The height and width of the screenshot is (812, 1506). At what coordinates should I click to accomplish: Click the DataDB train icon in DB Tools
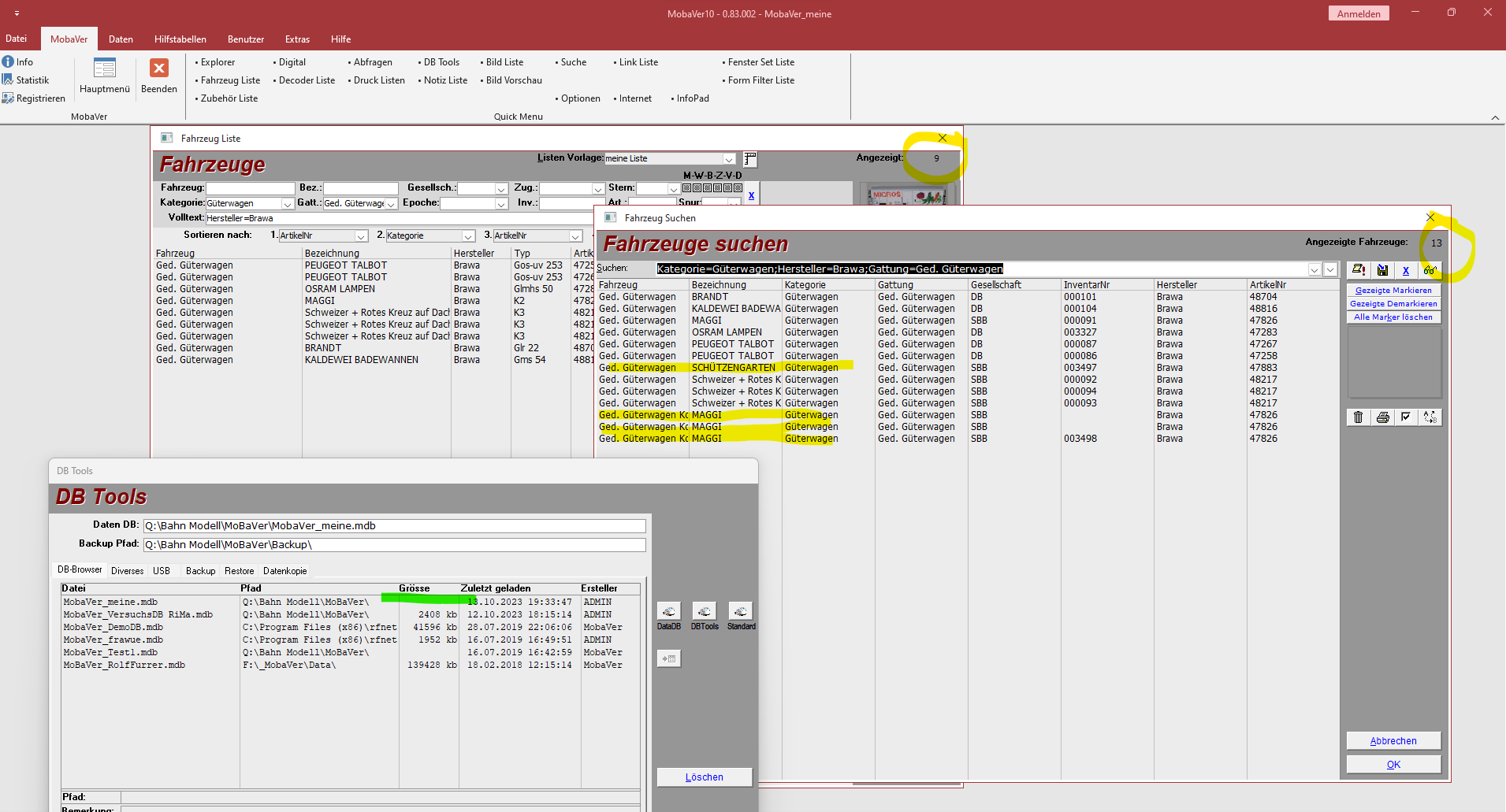click(669, 611)
